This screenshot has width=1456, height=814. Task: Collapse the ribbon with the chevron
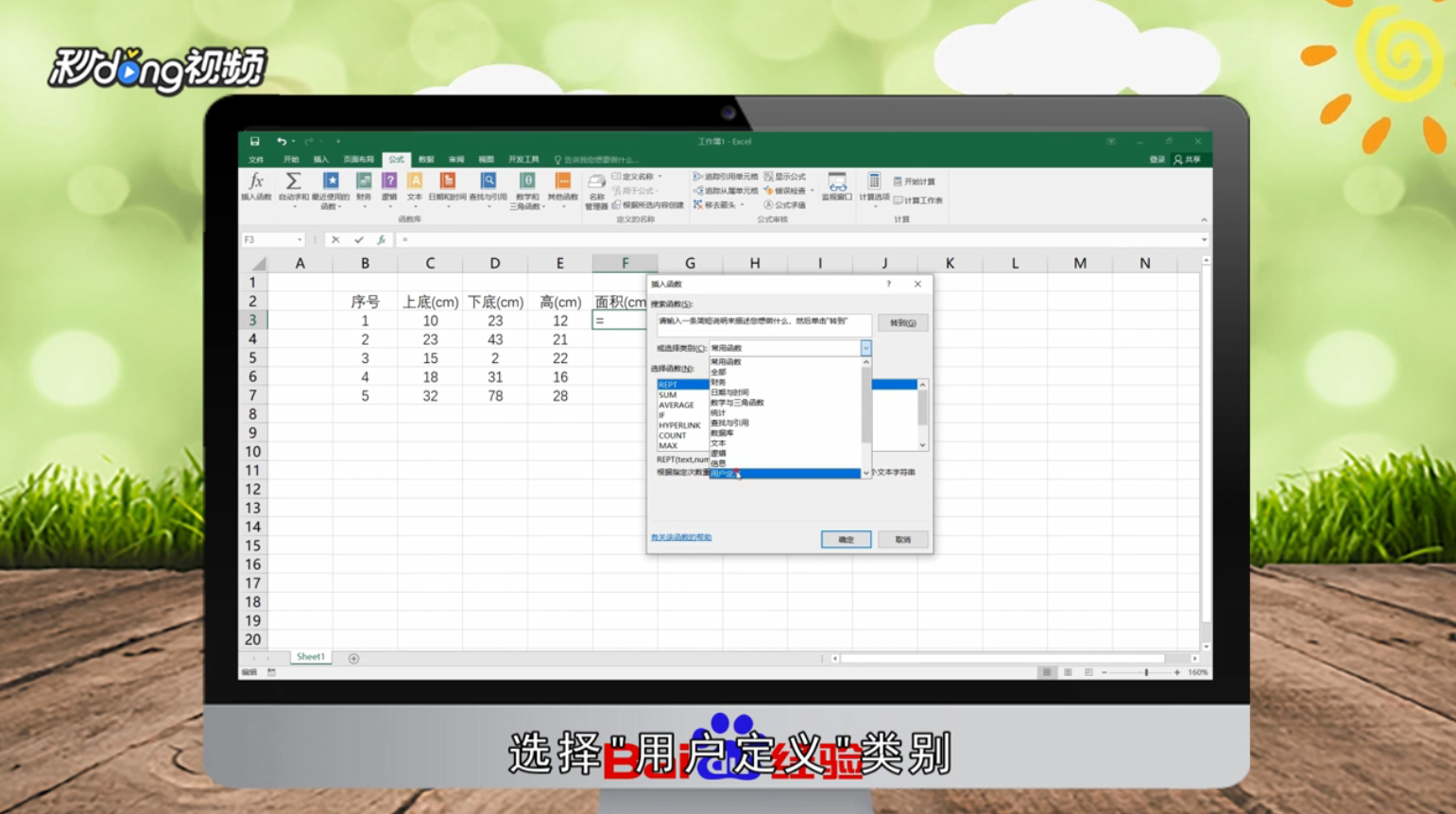[x=1204, y=219]
